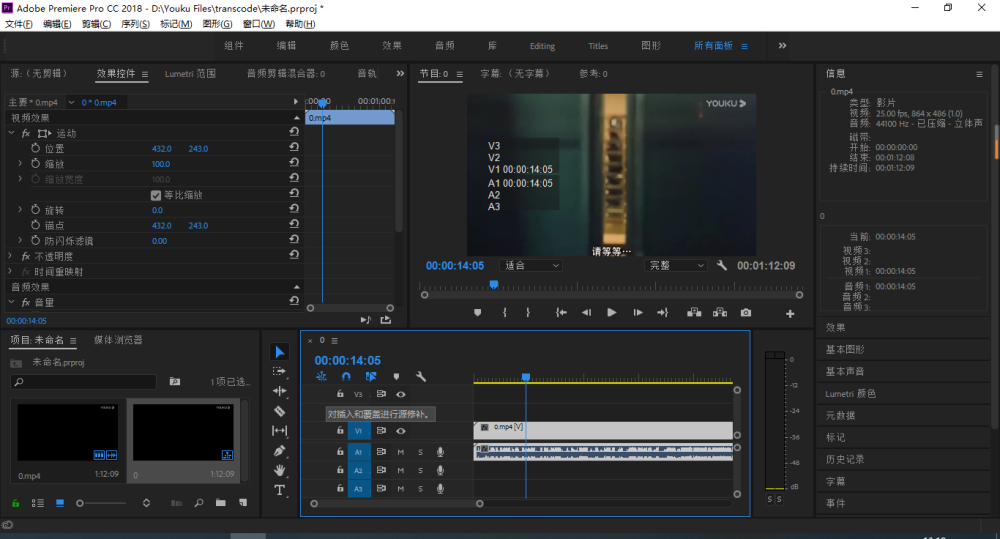1000x539 pixels.
Task: Click the 0.mp4 thumbnail in project bin
Action: (x=68, y=432)
